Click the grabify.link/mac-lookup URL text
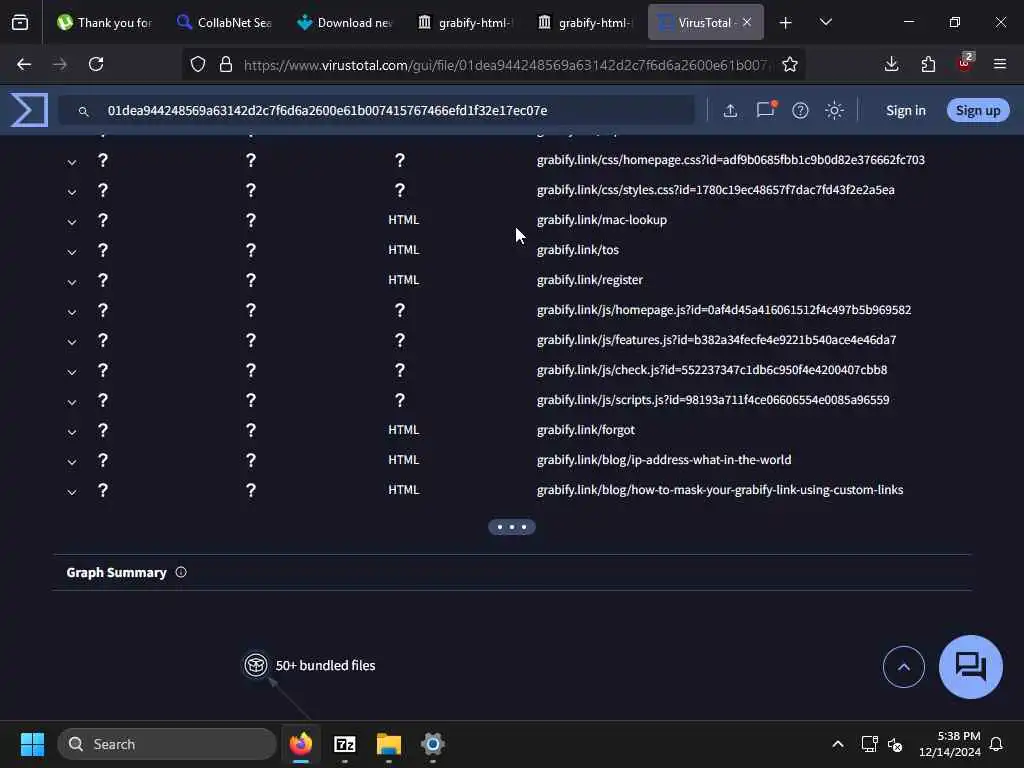Image resolution: width=1024 pixels, height=768 pixels. click(601, 220)
